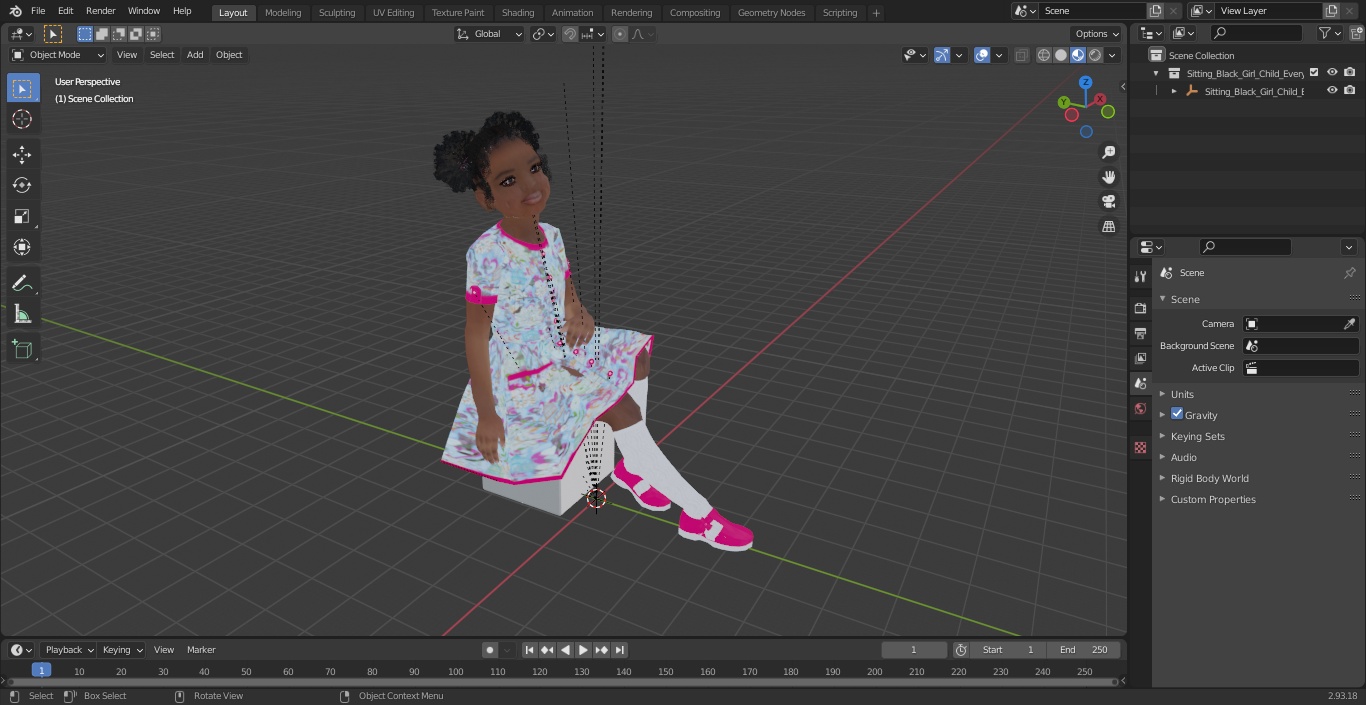Pick the Rotate tool

pyautogui.click(x=22, y=185)
